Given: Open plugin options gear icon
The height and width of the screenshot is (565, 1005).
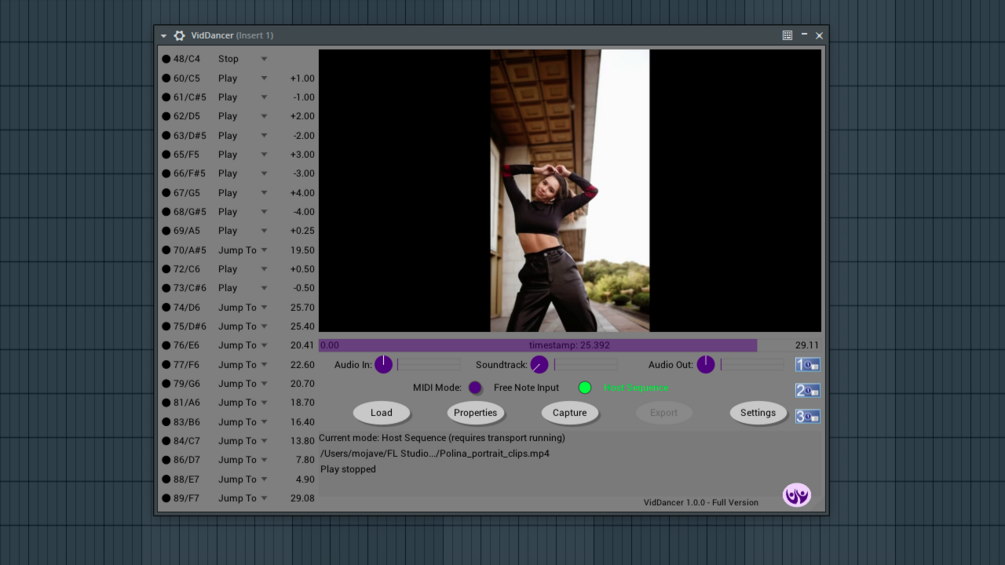Looking at the screenshot, I should coord(179,35).
